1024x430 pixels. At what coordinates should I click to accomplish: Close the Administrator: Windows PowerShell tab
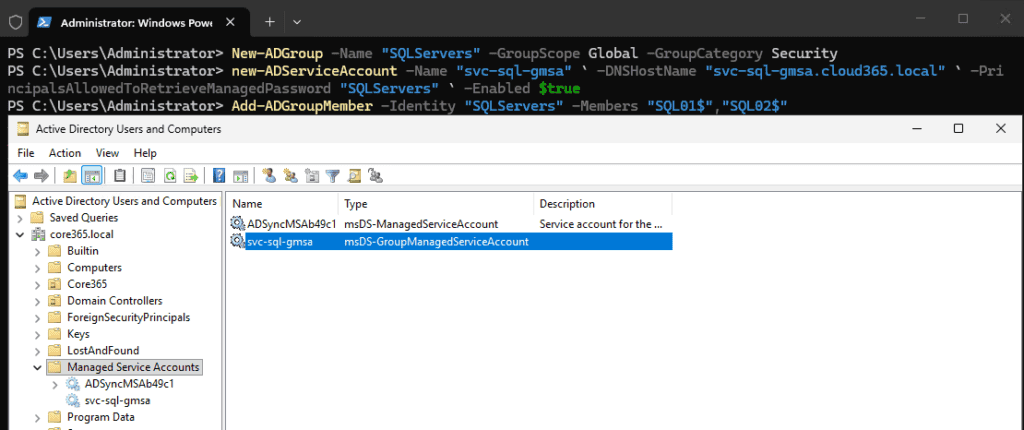230,22
